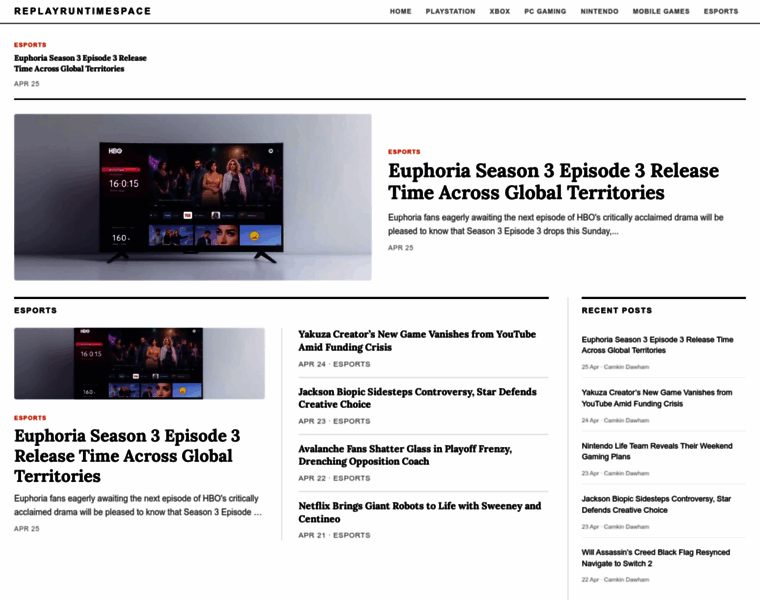Open recent post 'Jackson Biopic Sidesteps Controversy'

656,505
